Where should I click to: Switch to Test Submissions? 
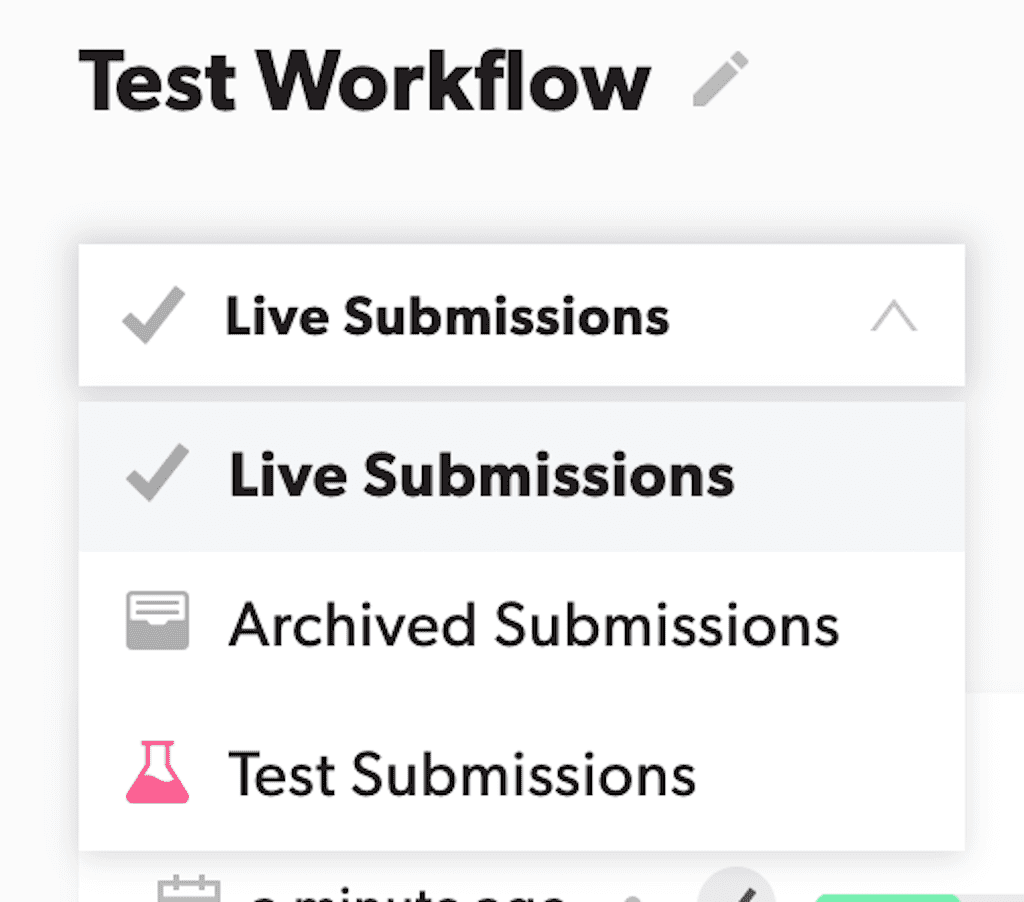[x=461, y=774]
